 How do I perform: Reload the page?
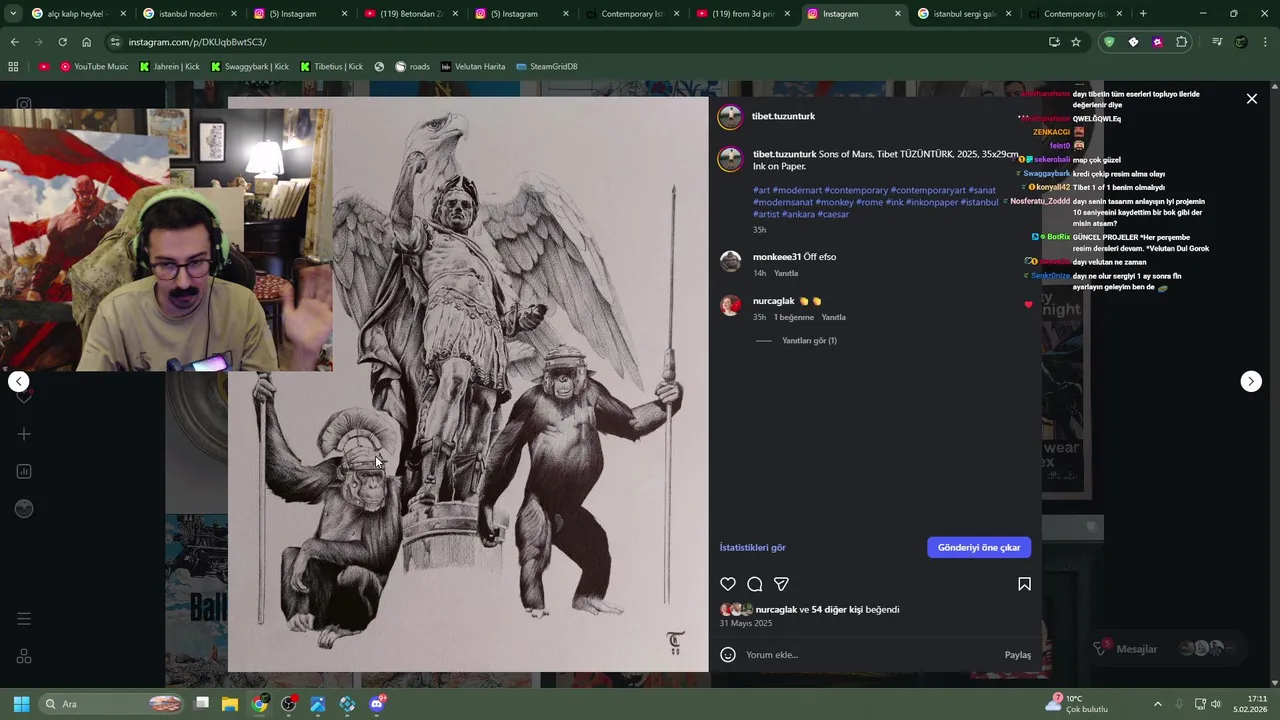pyautogui.click(x=62, y=42)
